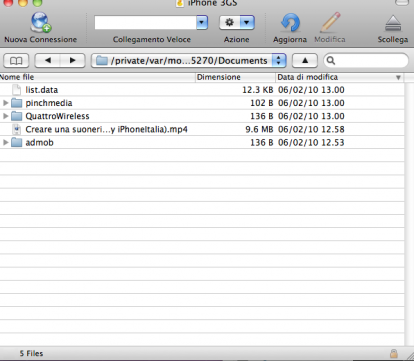Open the path popup showing /private/var/mo...5270/Documents

[189, 61]
